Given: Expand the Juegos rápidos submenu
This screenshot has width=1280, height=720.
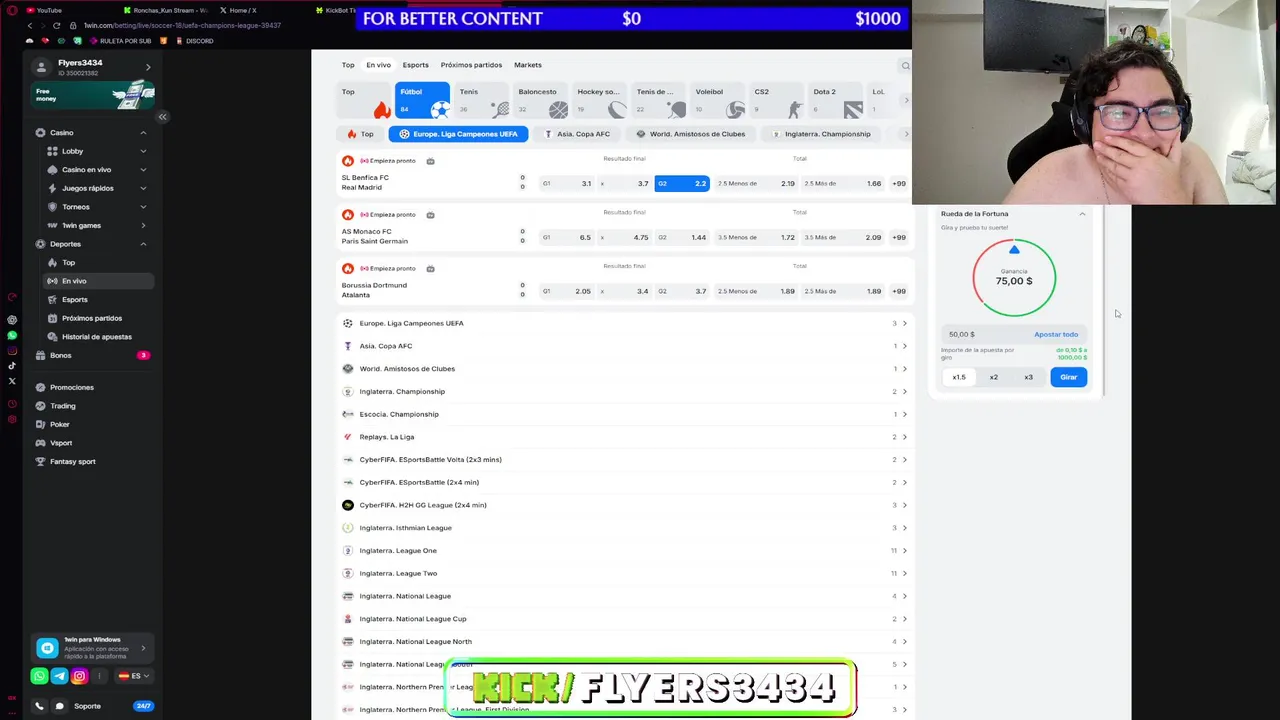Looking at the screenshot, I should (143, 189).
